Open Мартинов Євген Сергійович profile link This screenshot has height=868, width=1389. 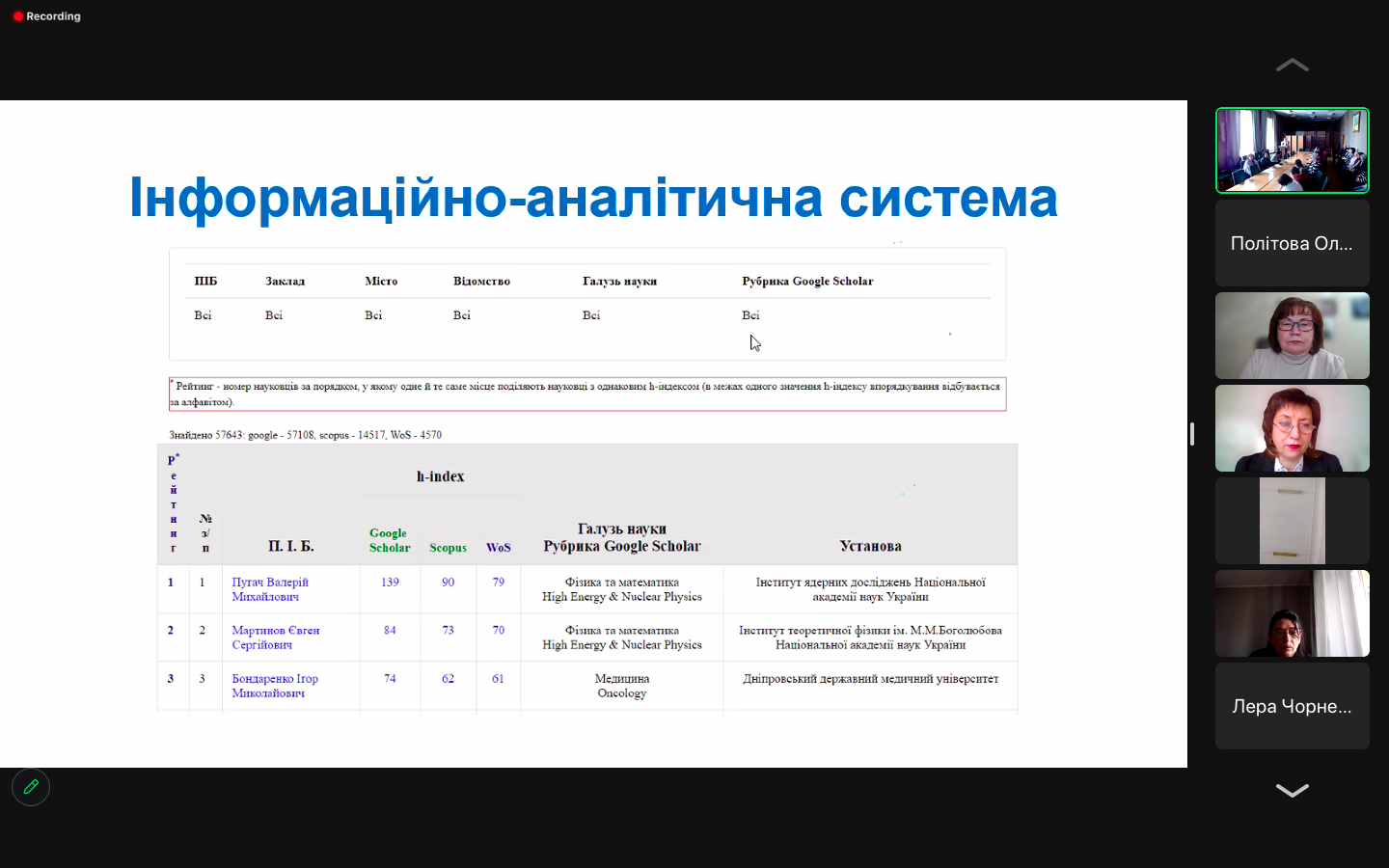275,637
